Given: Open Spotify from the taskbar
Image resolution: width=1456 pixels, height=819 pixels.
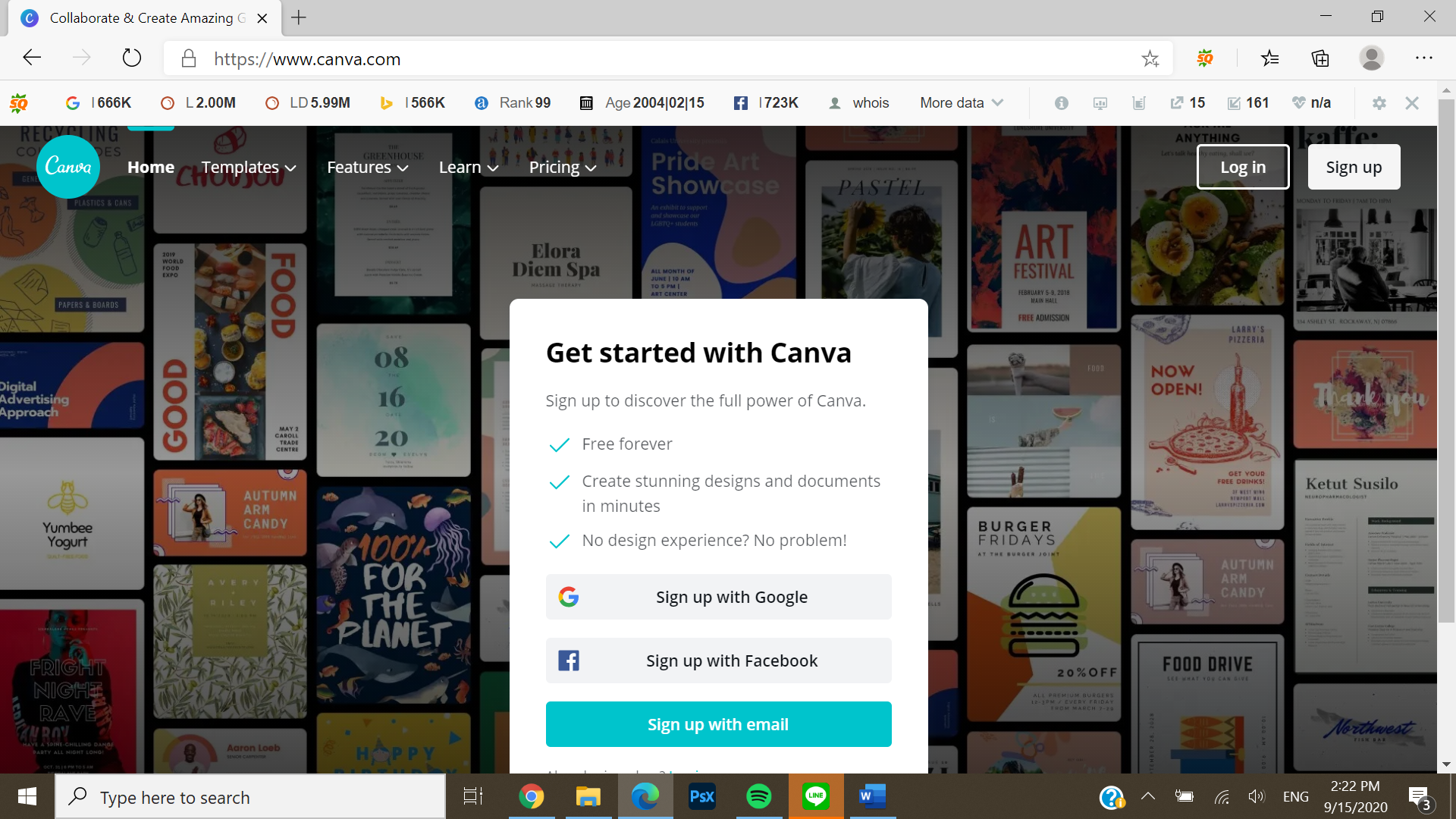Looking at the screenshot, I should click(758, 796).
